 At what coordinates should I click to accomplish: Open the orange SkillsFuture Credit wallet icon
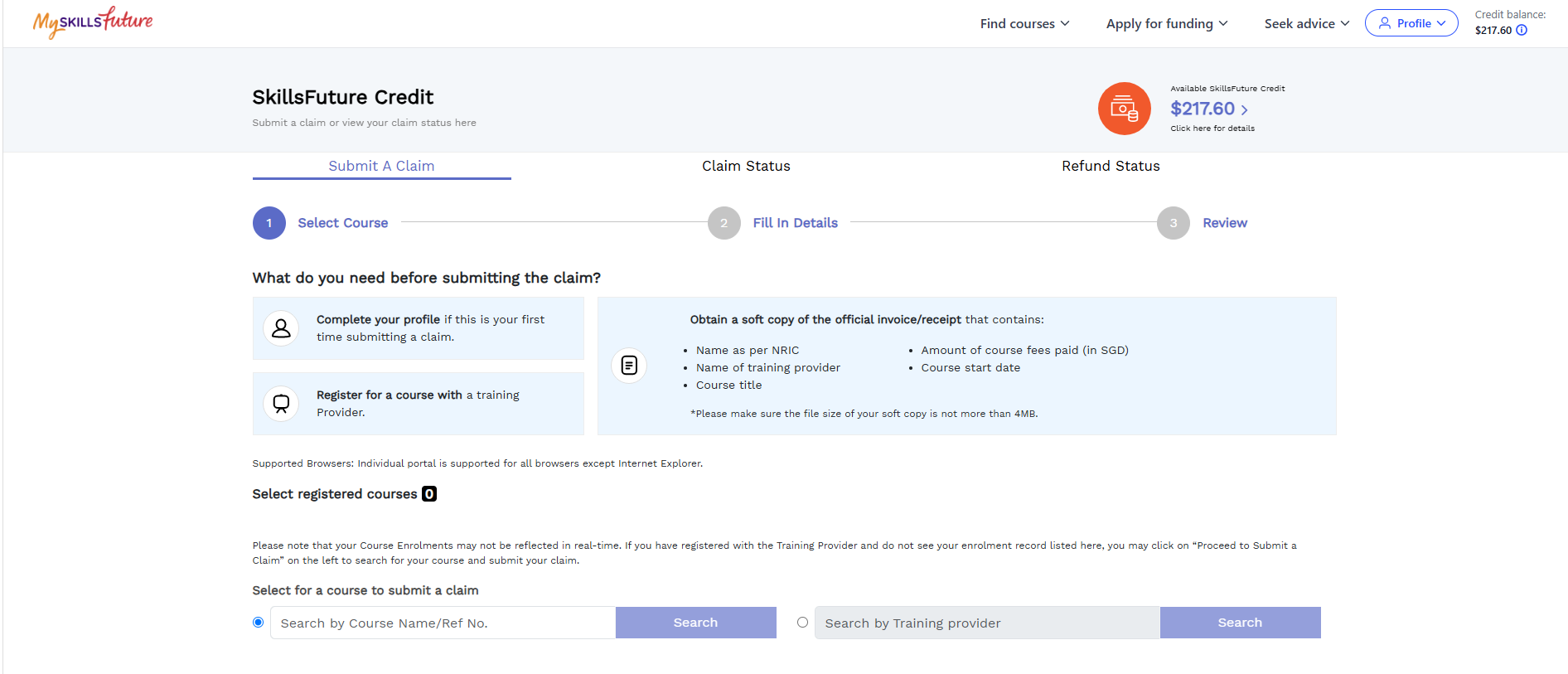[x=1124, y=109]
